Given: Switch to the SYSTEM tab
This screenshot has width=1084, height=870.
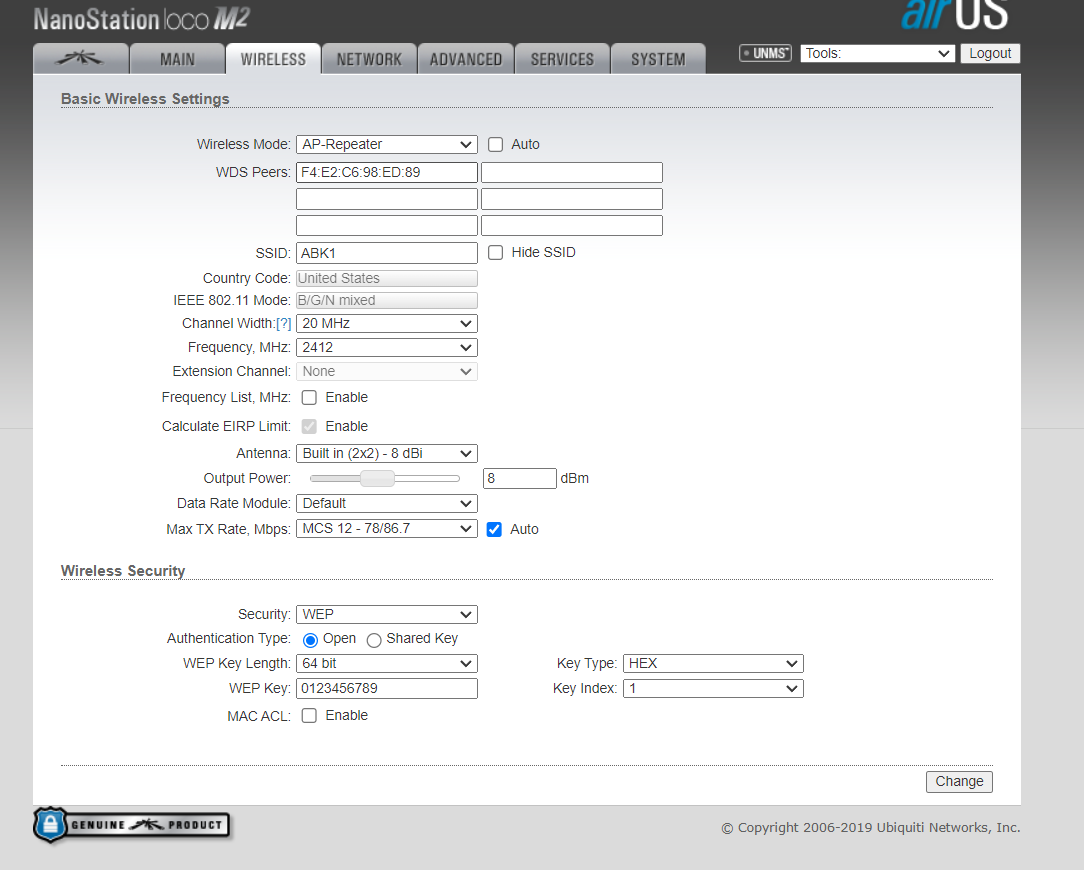Looking at the screenshot, I should pyautogui.click(x=658, y=59).
